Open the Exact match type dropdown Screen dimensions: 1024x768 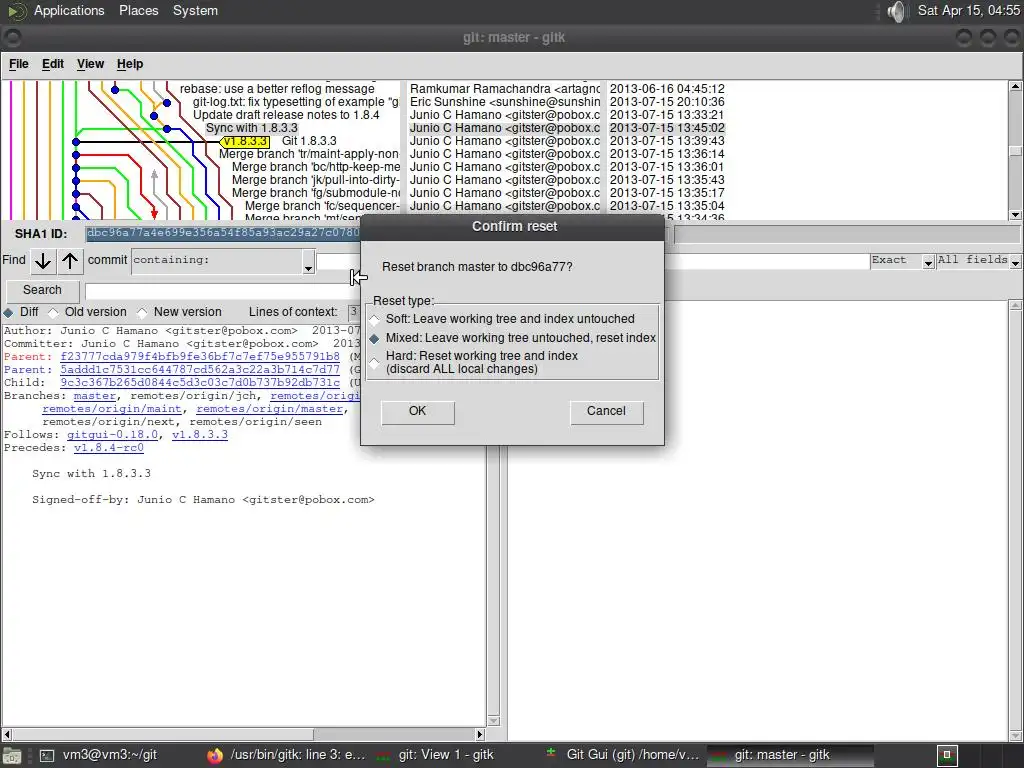(928, 262)
